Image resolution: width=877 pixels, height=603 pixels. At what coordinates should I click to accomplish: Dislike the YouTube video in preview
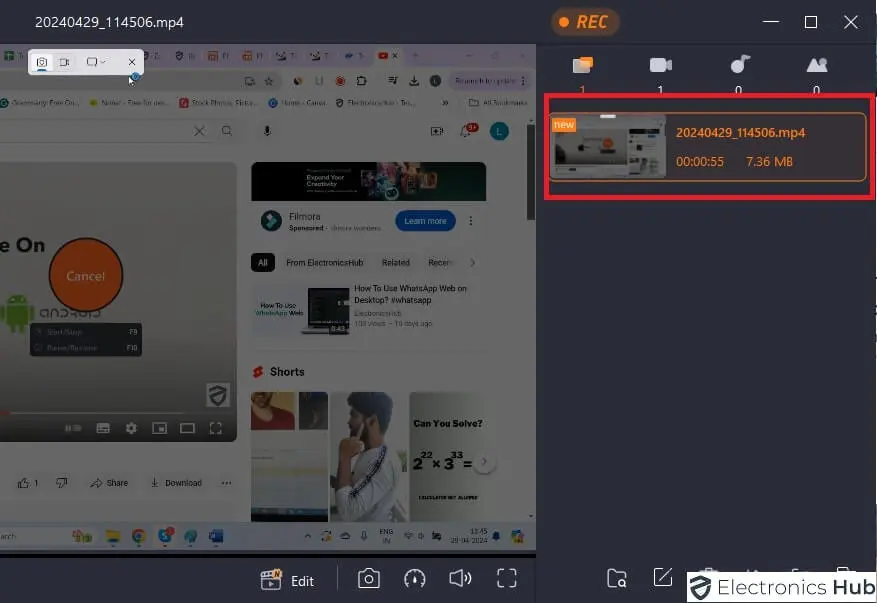61,483
